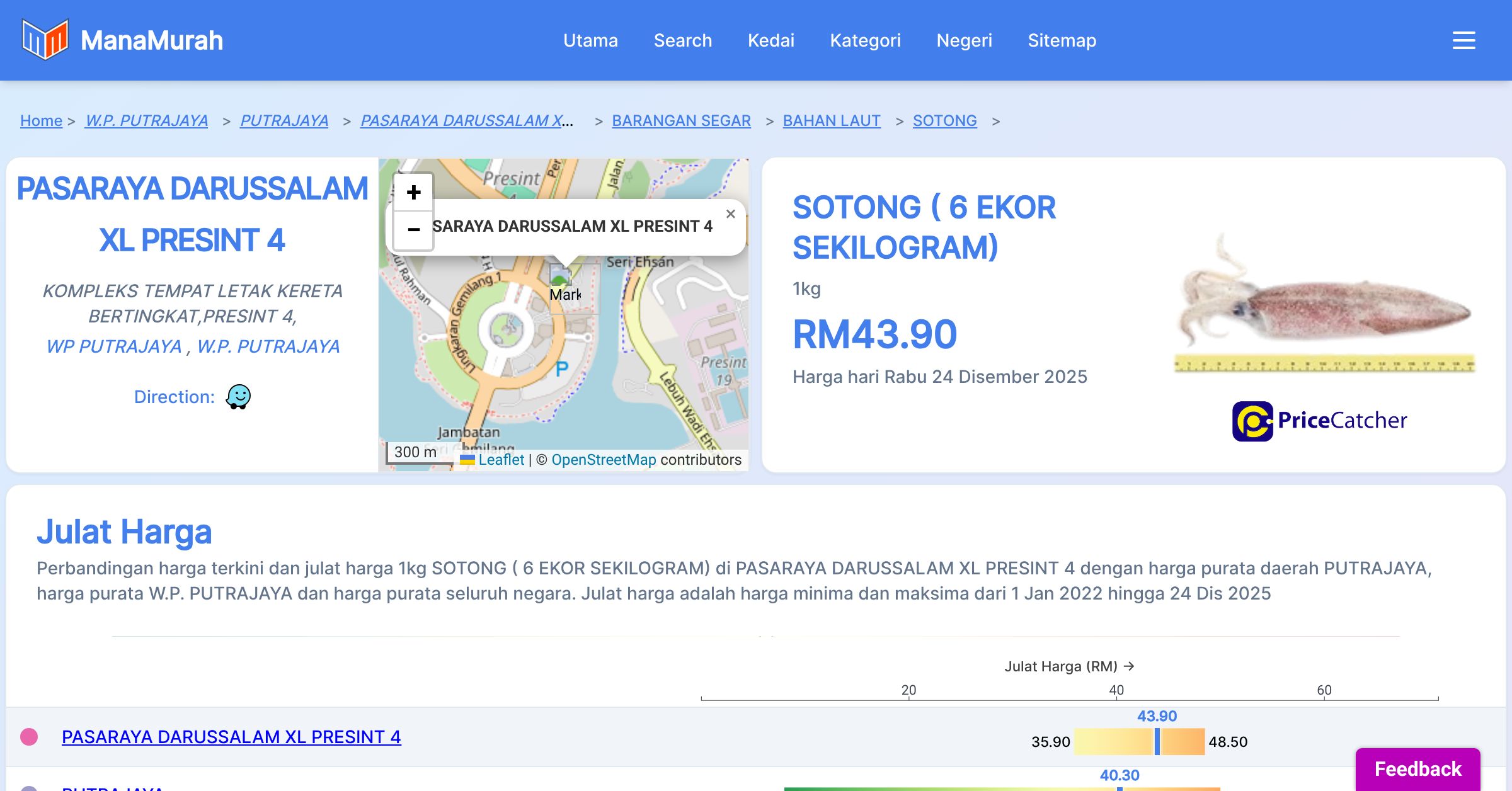Click the Feedback button

click(x=1417, y=768)
